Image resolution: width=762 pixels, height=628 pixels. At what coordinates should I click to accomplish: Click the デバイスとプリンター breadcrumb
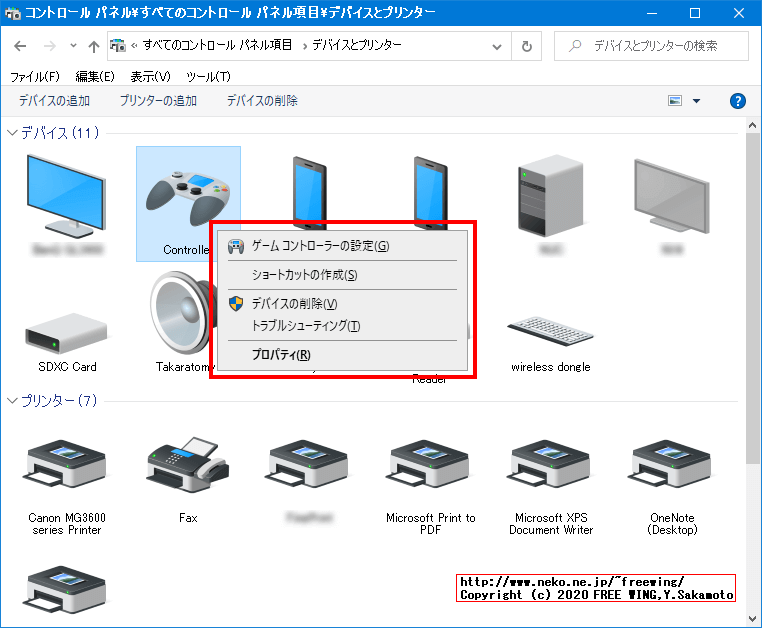click(x=357, y=45)
